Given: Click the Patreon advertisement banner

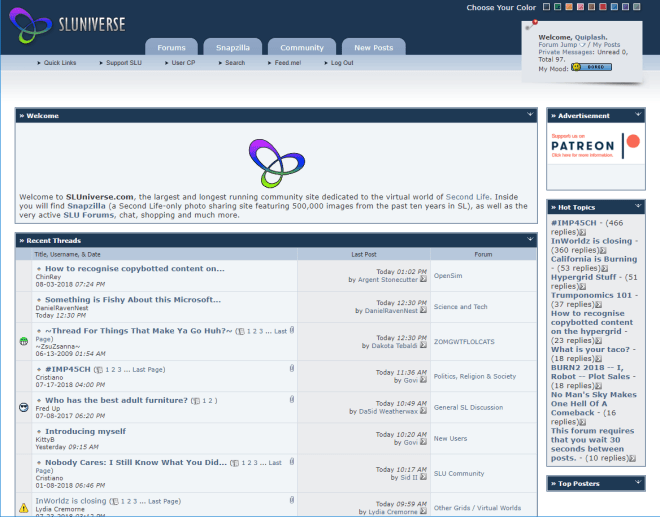Looking at the screenshot, I should (596, 145).
